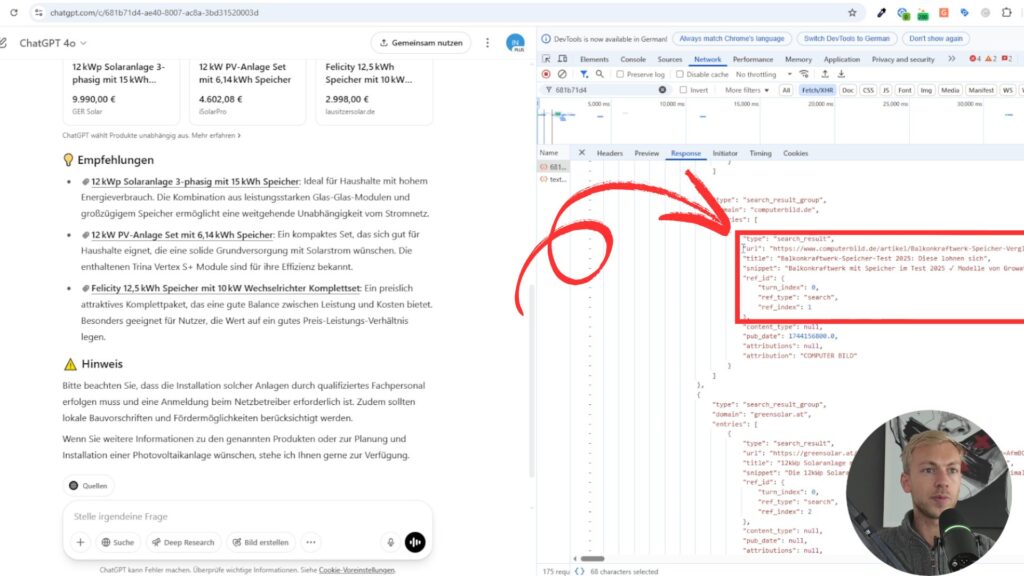Open the Headers tab of the request

(x=609, y=153)
